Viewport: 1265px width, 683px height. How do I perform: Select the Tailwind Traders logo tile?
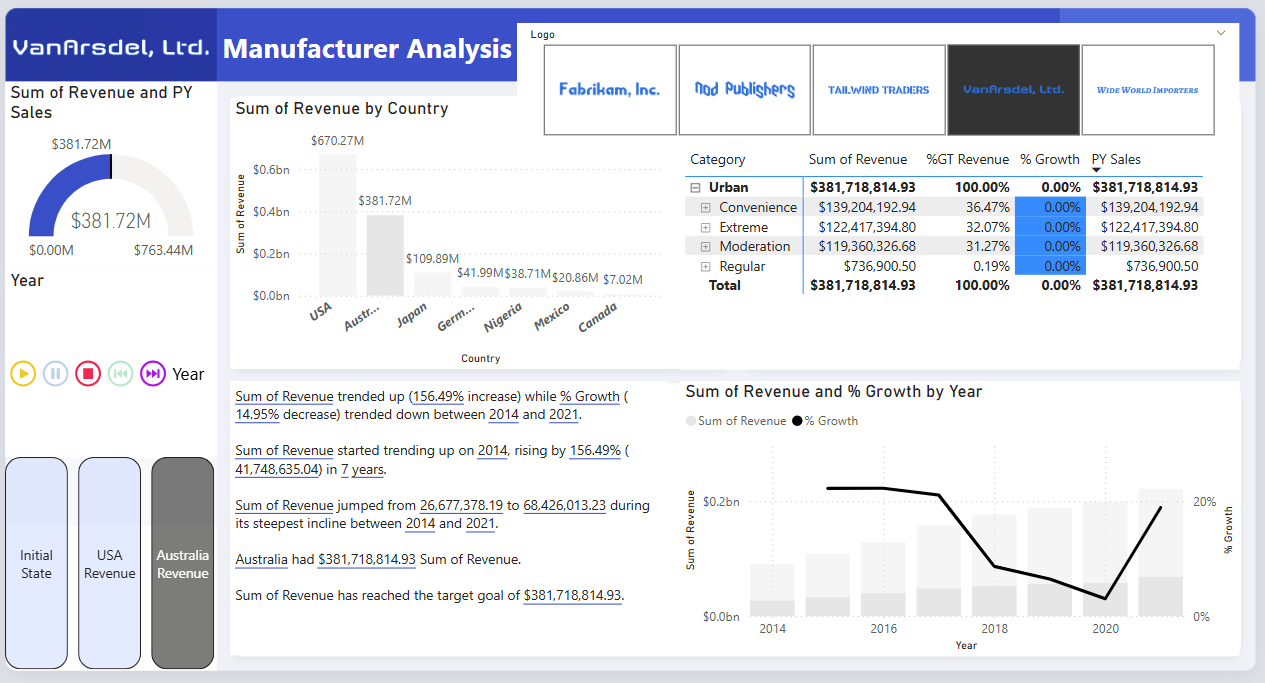[879, 90]
